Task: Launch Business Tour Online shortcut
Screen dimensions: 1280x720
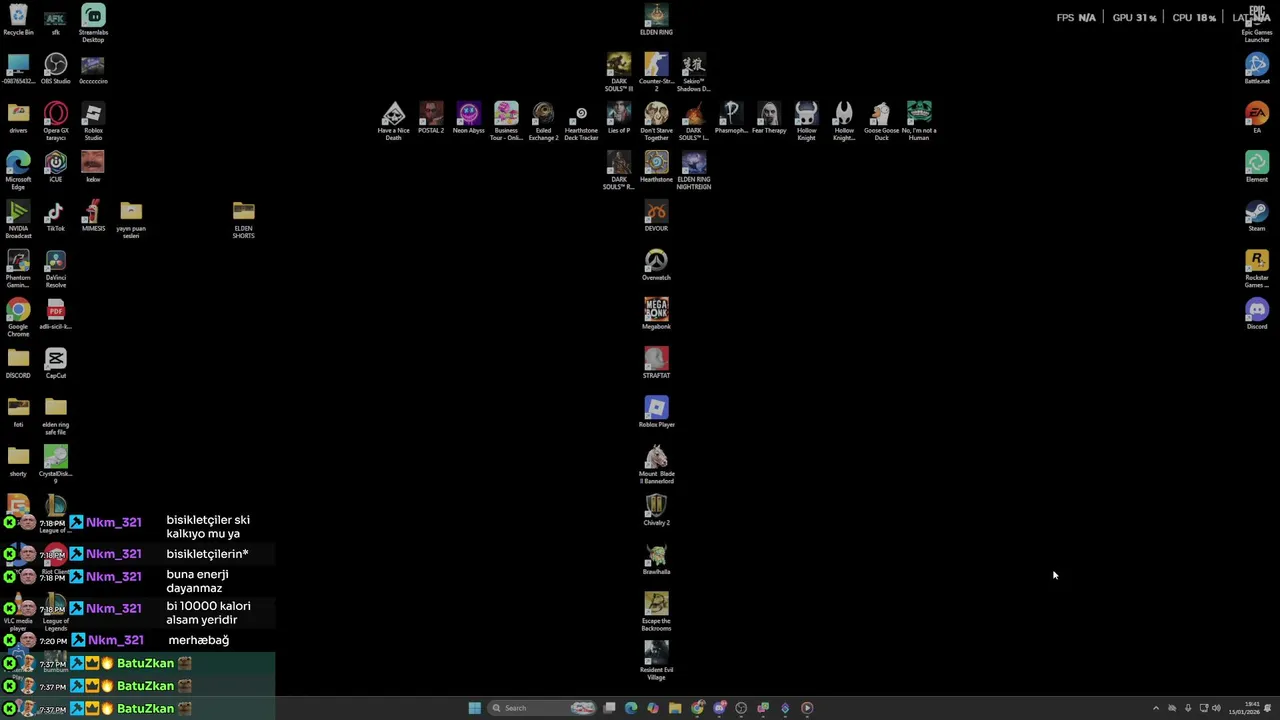Action: click(506, 121)
